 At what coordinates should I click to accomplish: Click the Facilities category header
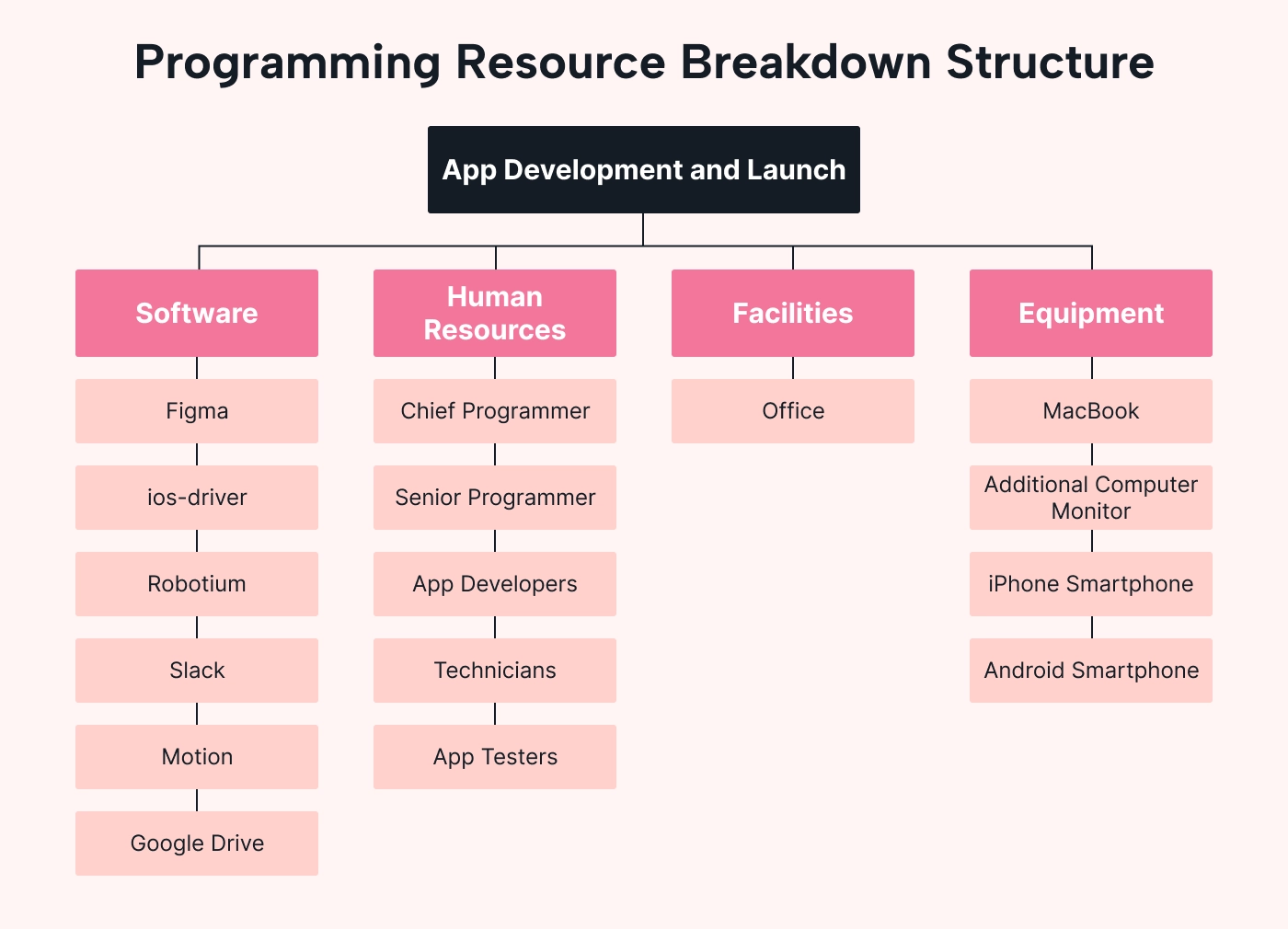click(792, 313)
